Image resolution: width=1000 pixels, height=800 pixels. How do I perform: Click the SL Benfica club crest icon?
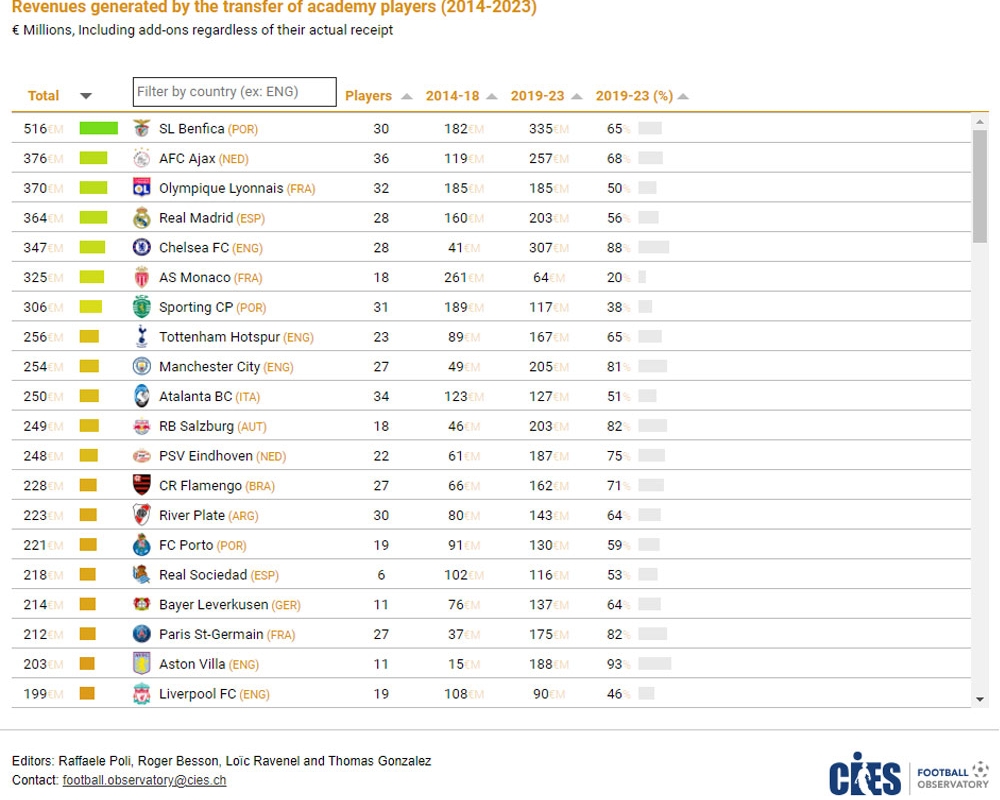[x=142, y=128]
